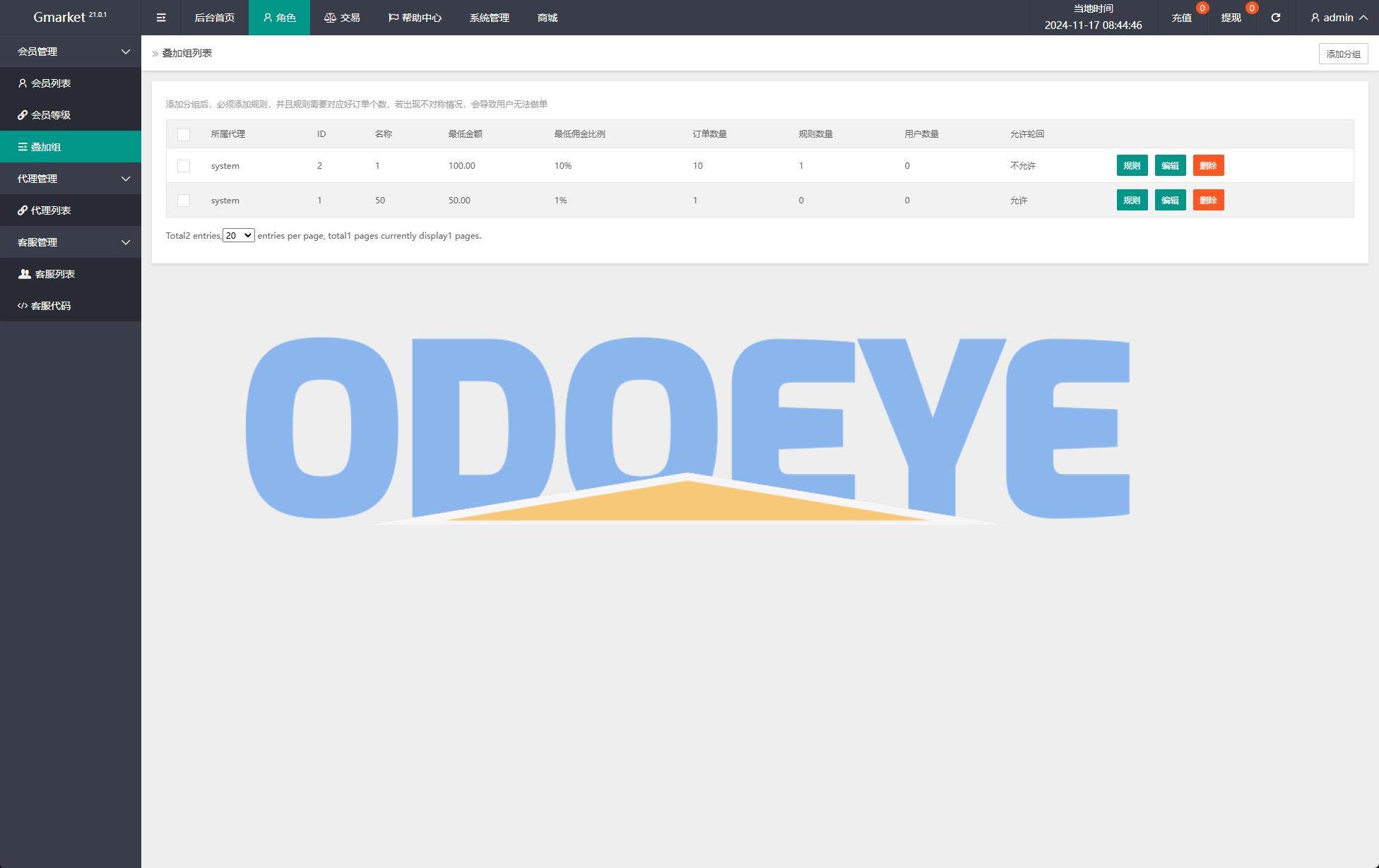Collapse the 客服管理 section chevron

pos(126,242)
